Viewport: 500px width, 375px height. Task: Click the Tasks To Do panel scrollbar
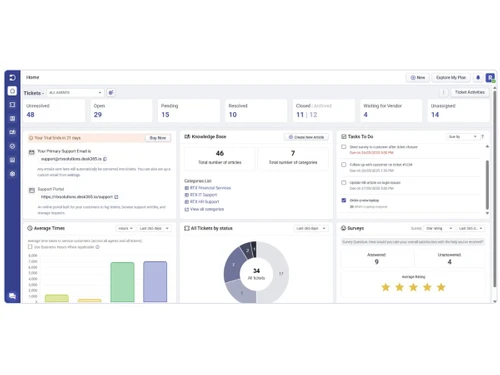pos(487,185)
